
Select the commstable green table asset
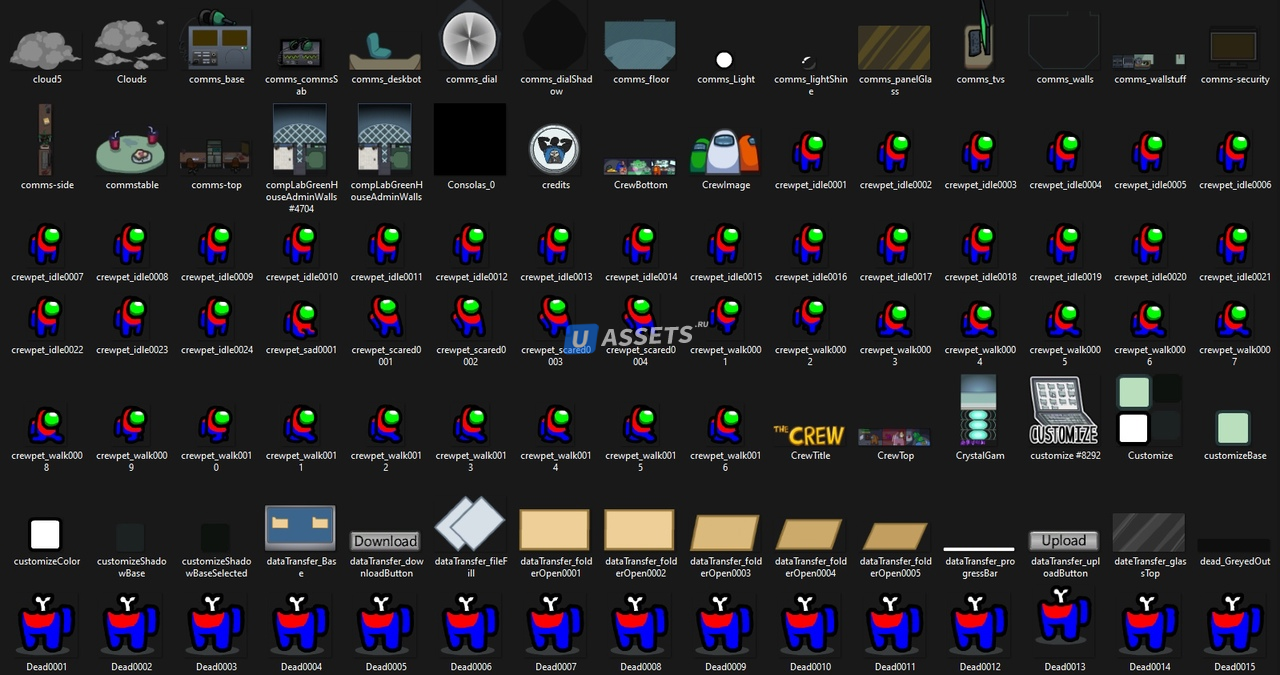coord(131,150)
